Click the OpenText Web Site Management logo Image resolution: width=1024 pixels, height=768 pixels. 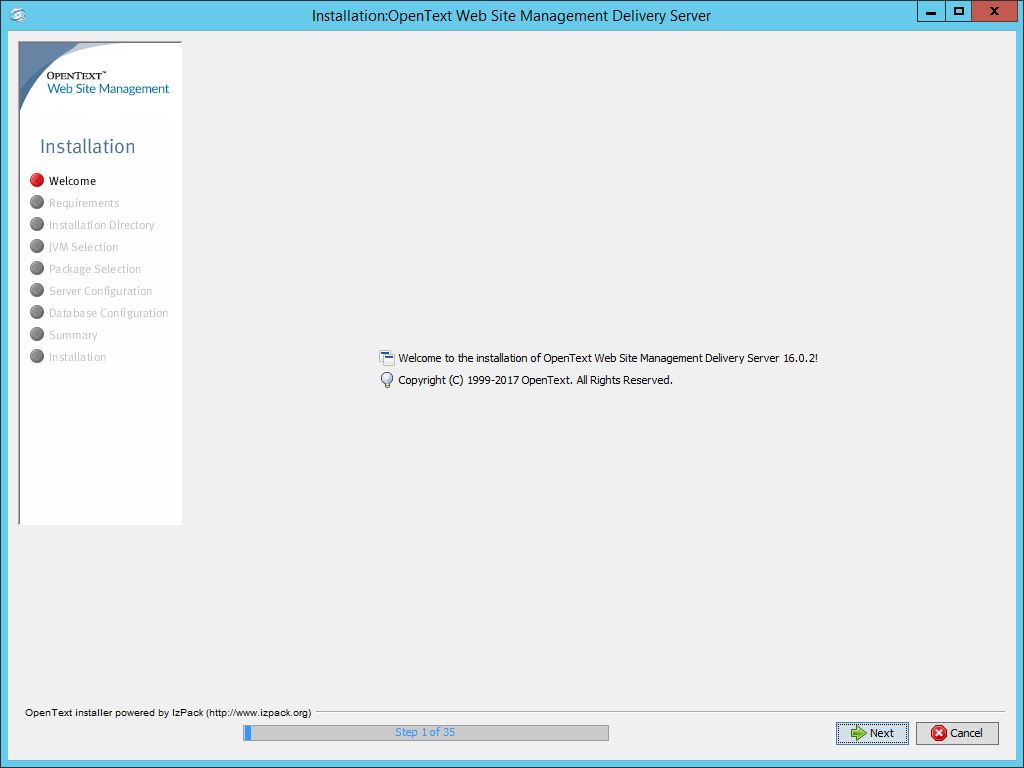tap(108, 83)
